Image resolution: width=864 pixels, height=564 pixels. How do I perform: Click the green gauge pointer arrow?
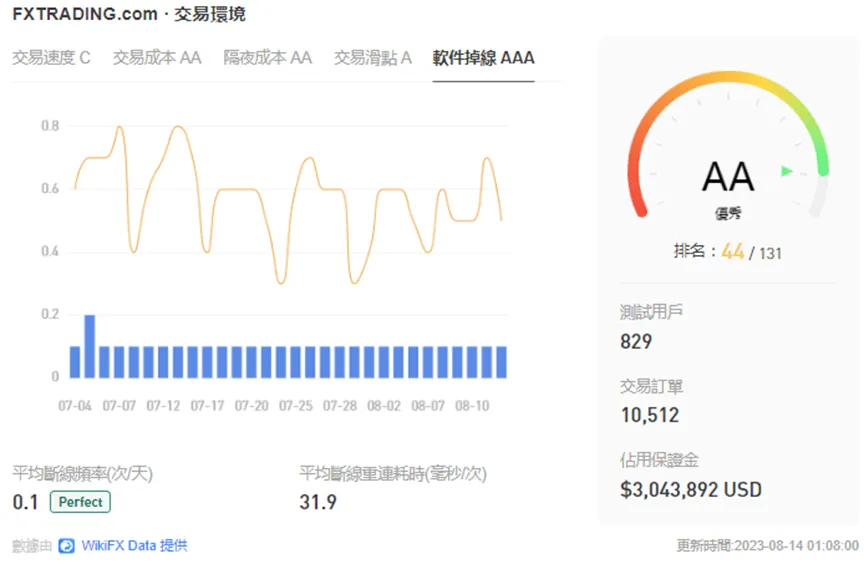tap(787, 171)
